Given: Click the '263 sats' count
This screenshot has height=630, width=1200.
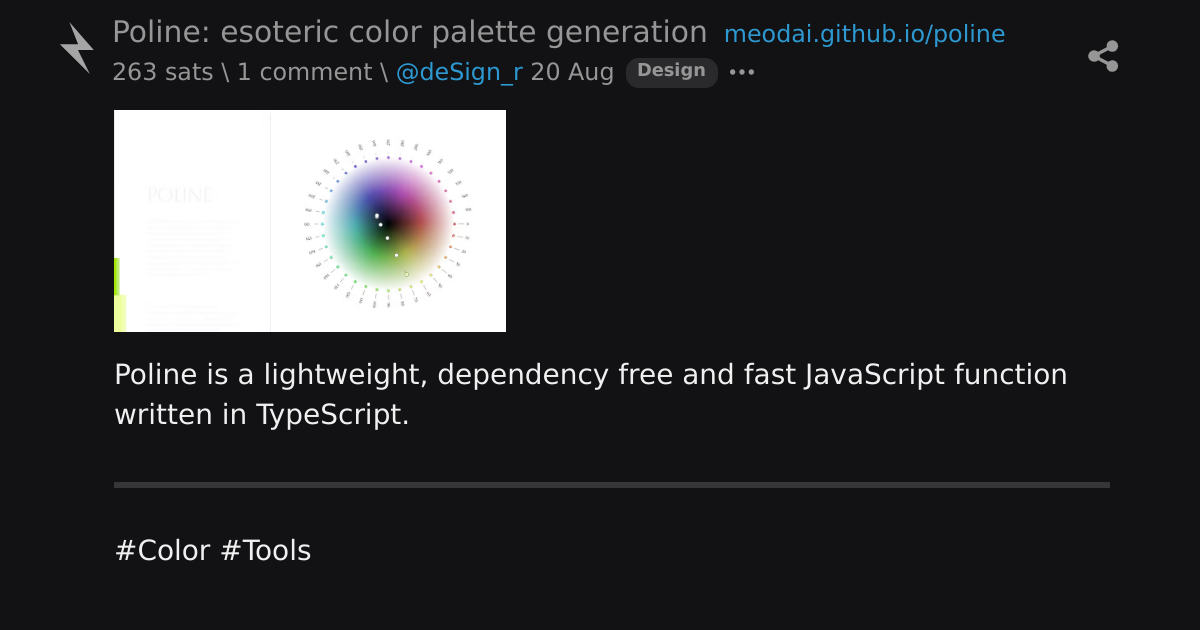Looking at the screenshot, I should pyautogui.click(x=162, y=72).
